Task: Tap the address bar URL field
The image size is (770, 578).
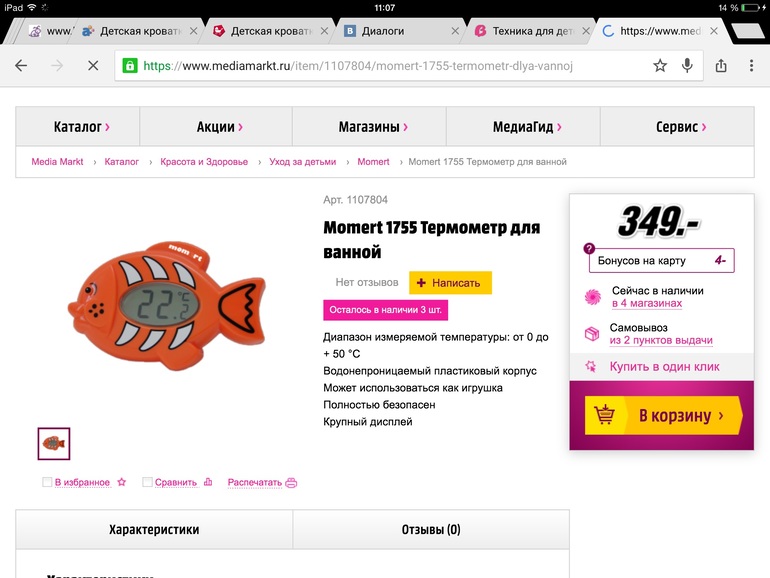Action: click(380, 66)
